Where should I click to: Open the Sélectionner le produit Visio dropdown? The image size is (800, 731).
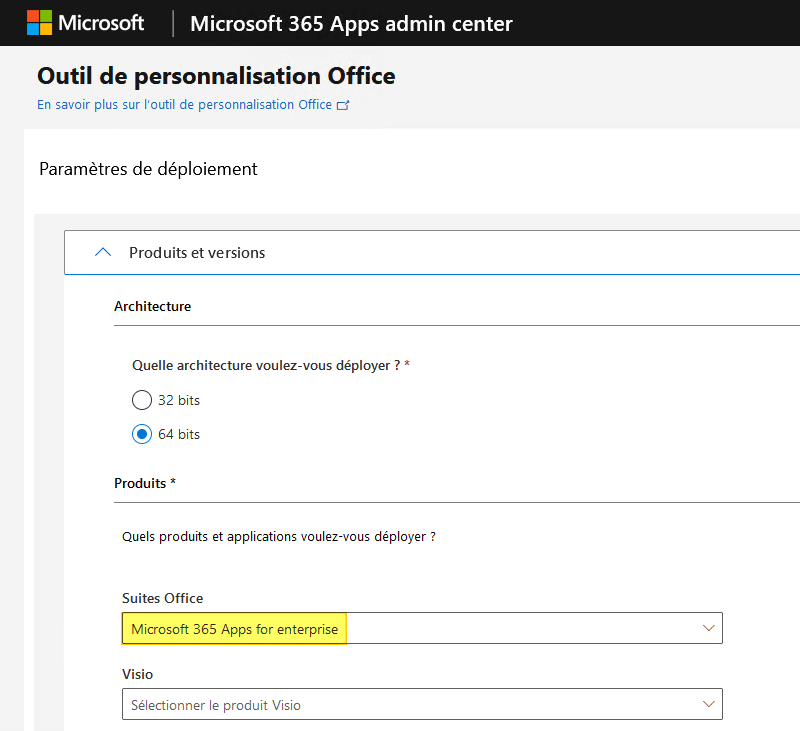coord(420,704)
